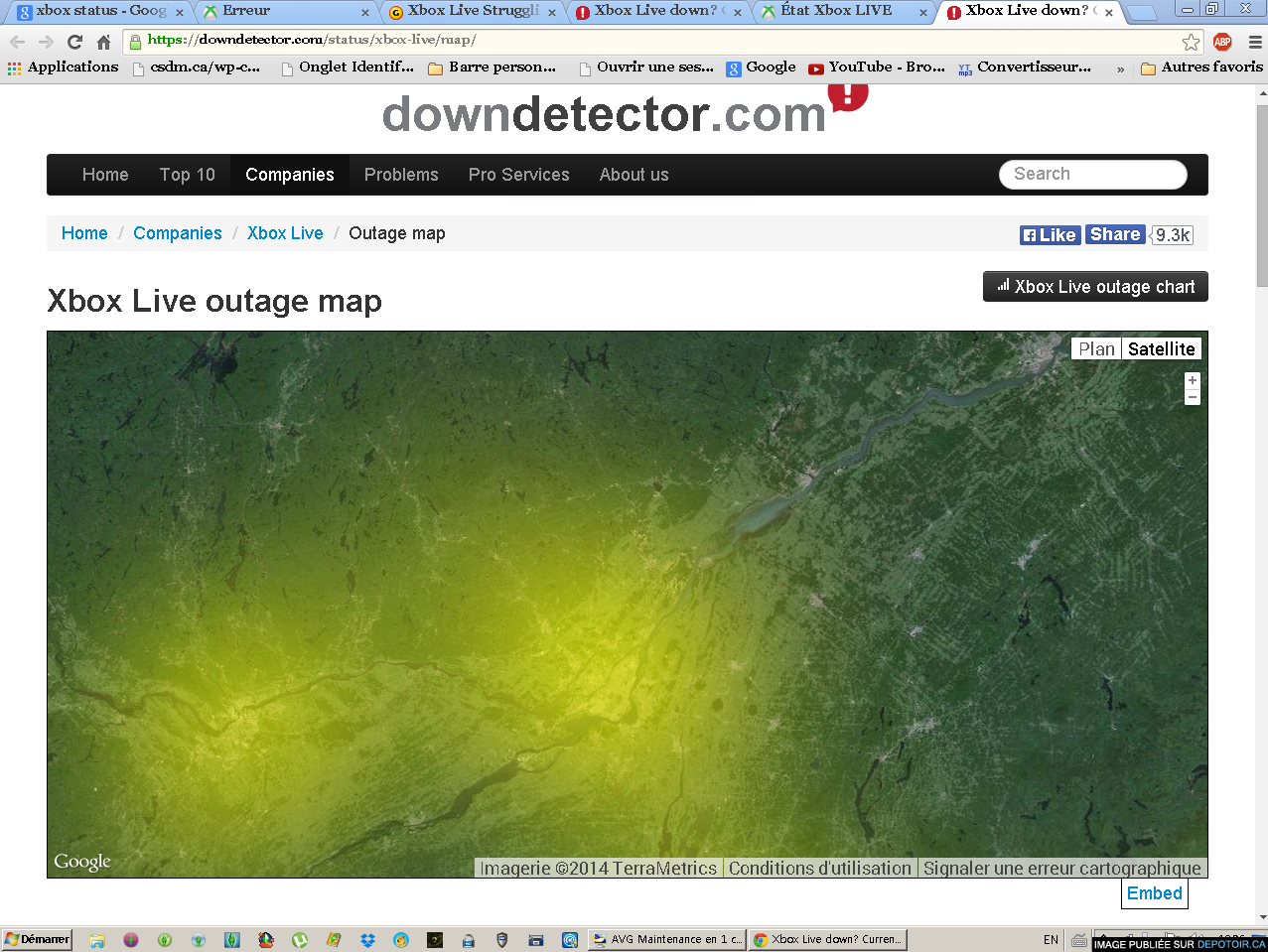Open the file explorer icon in the taskbar
1268x952 pixels.
click(96, 939)
